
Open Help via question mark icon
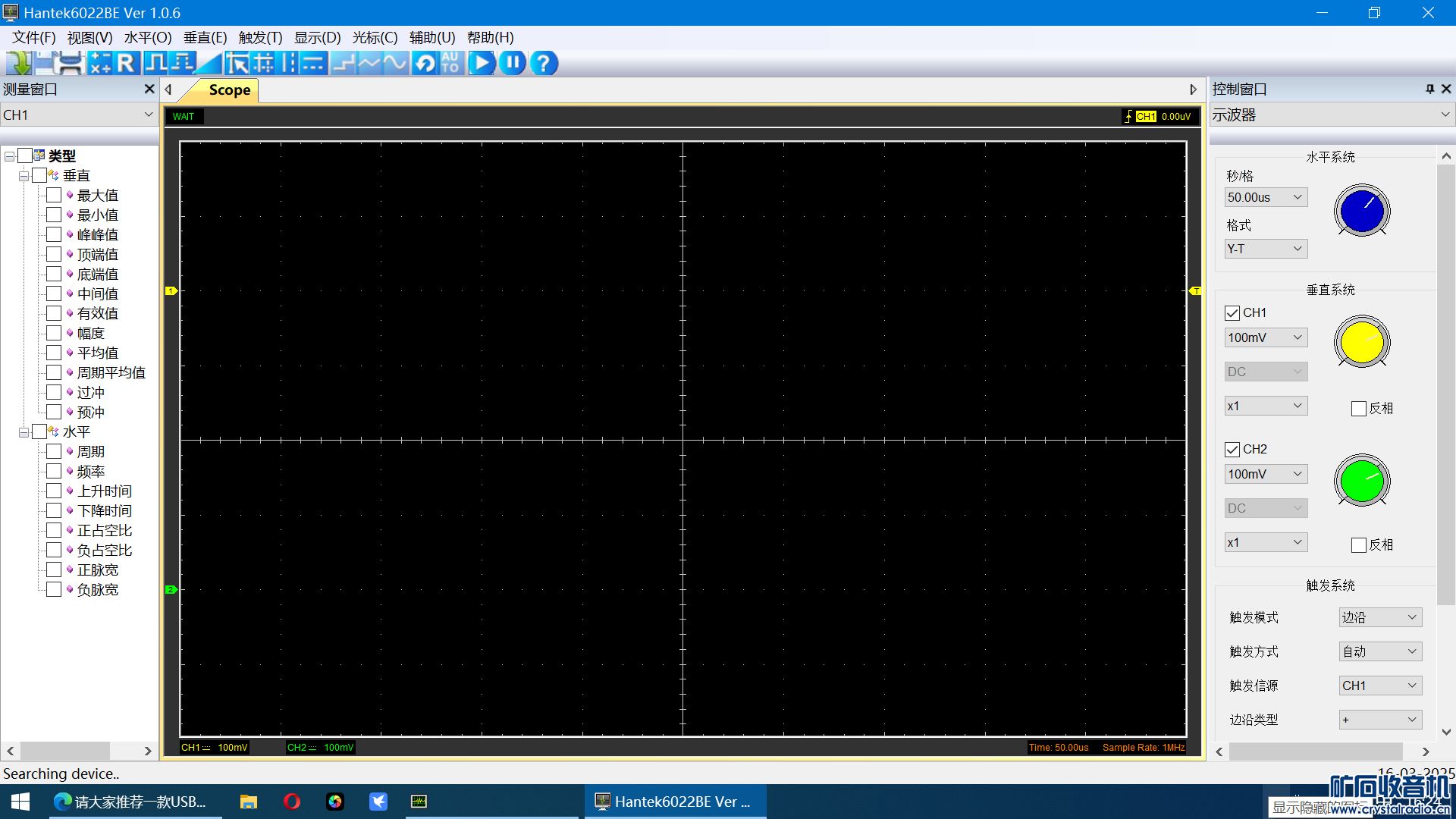click(x=543, y=63)
